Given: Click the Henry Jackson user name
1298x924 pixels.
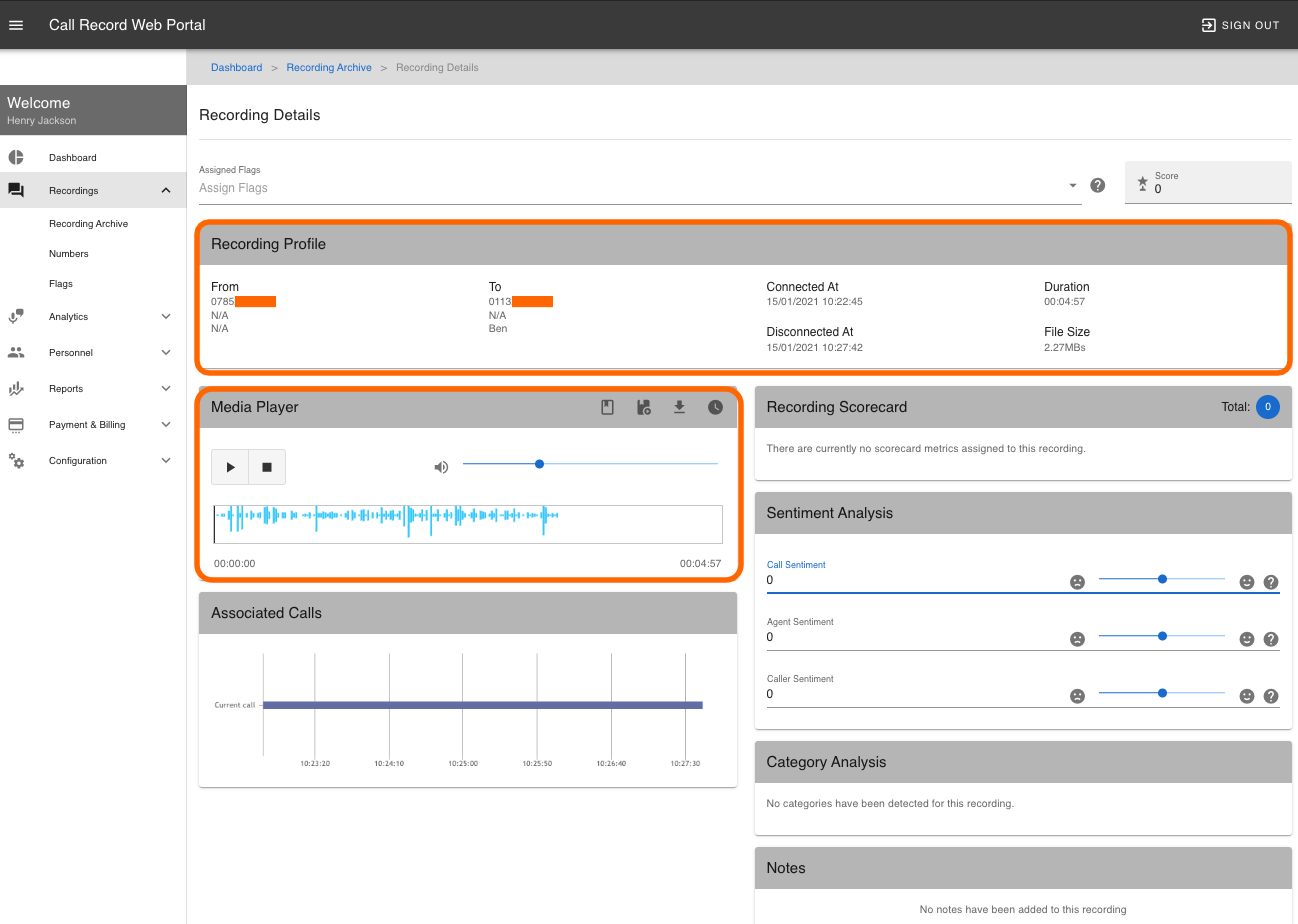Looking at the screenshot, I should pos(41,121).
